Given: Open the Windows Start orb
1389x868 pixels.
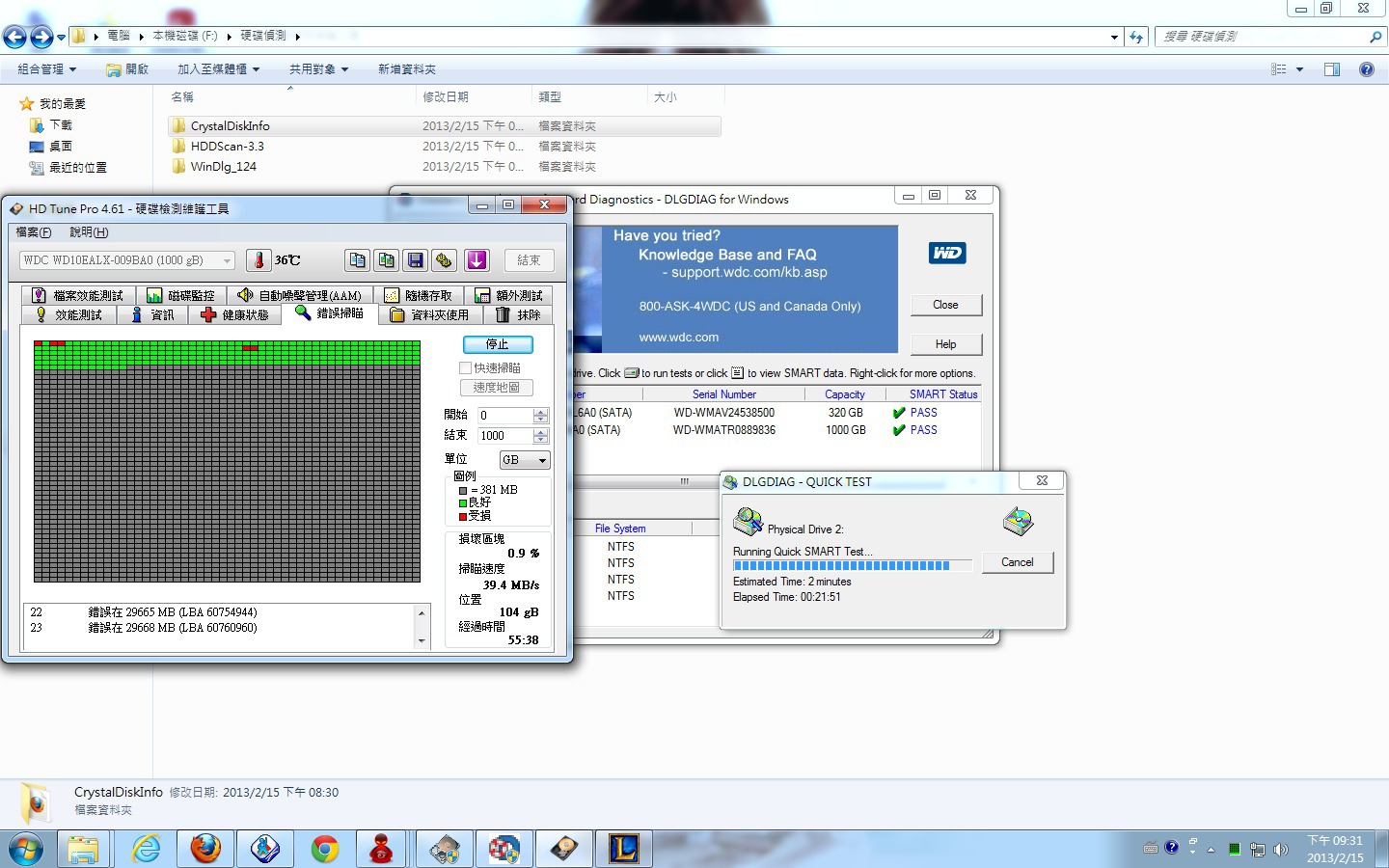Looking at the screenshot, I should click(26, 849).
